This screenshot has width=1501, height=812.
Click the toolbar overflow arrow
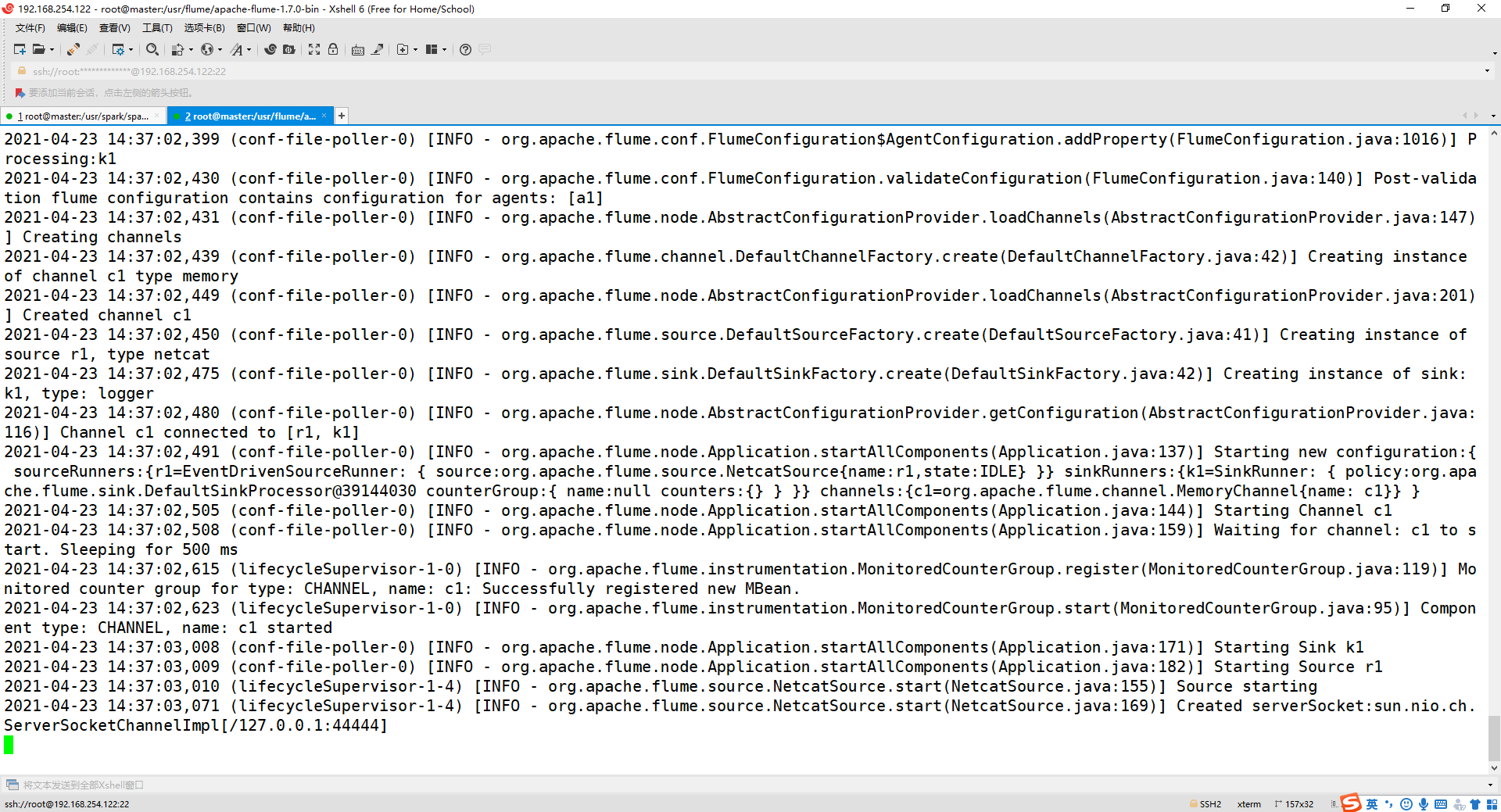click(x=1494, y=54)
